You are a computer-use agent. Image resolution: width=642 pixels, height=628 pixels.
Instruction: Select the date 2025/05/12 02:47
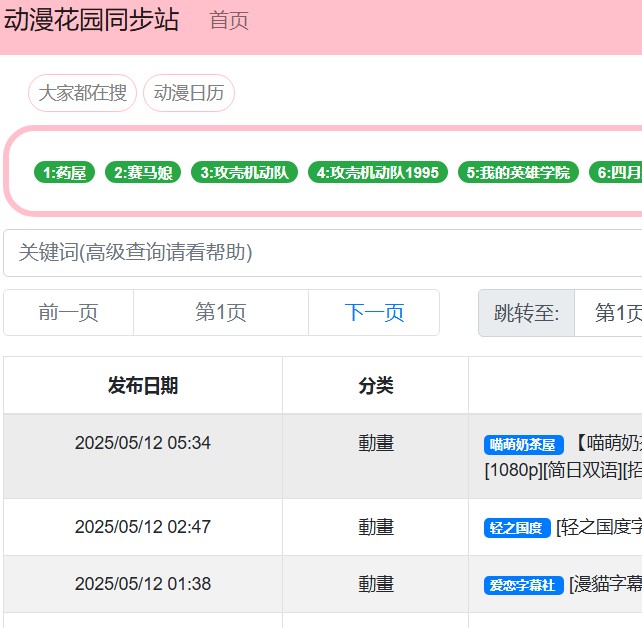[142, 527]
